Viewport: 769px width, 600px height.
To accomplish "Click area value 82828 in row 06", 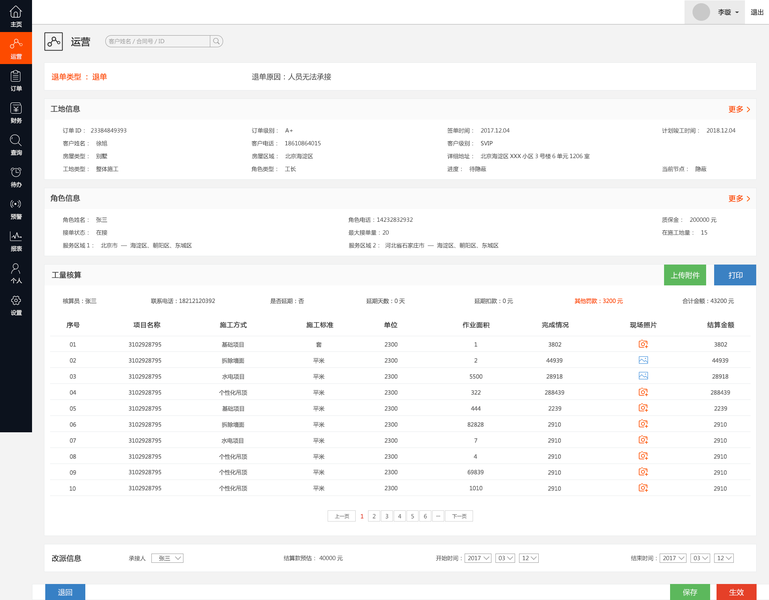I will pyautogui.click(x=475, y=424).
